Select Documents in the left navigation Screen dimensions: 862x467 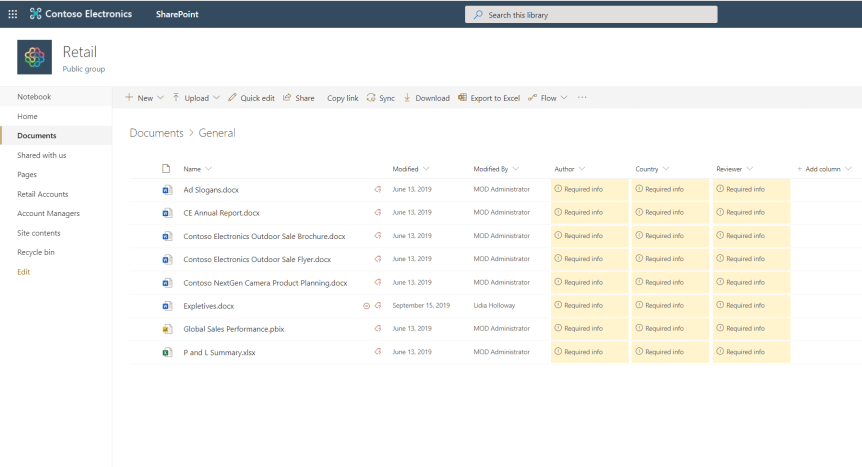tap(37, 136)
